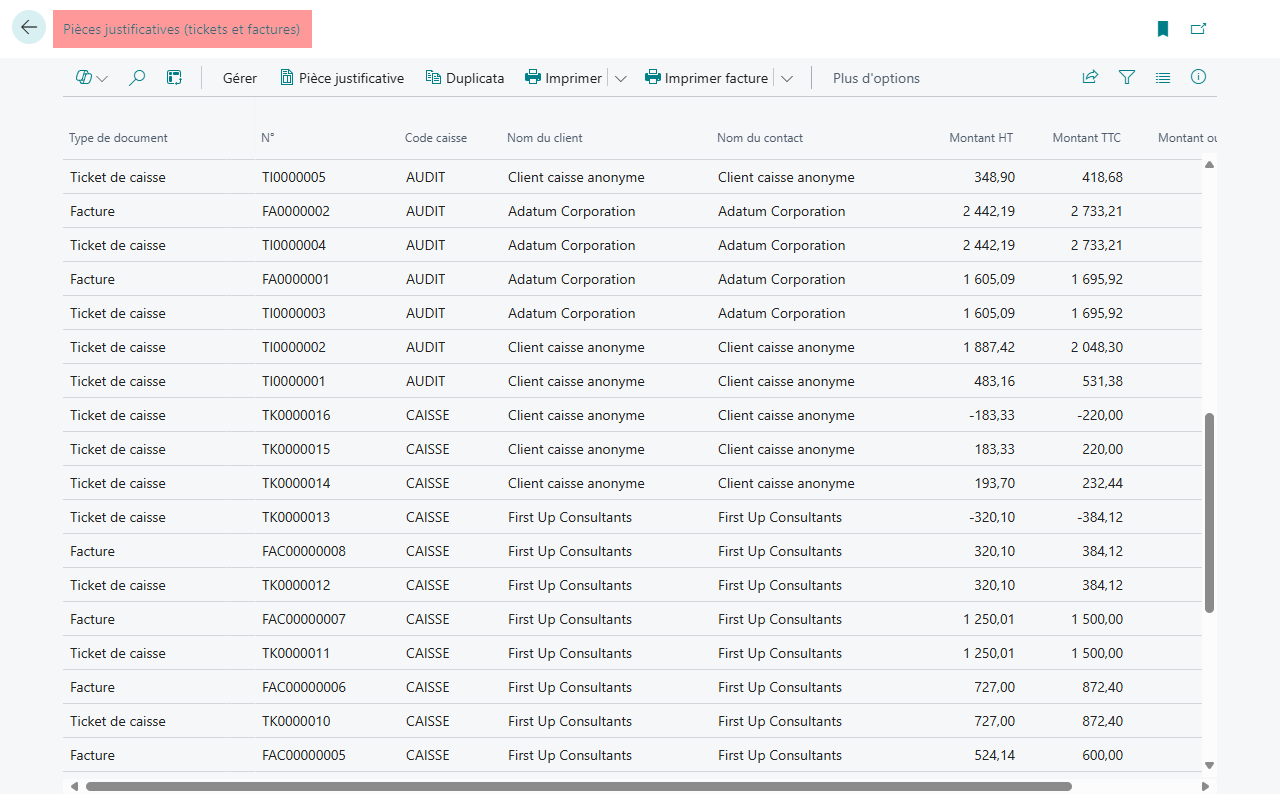Click the analysis mode icon with chevron

[x=92, y=78]
